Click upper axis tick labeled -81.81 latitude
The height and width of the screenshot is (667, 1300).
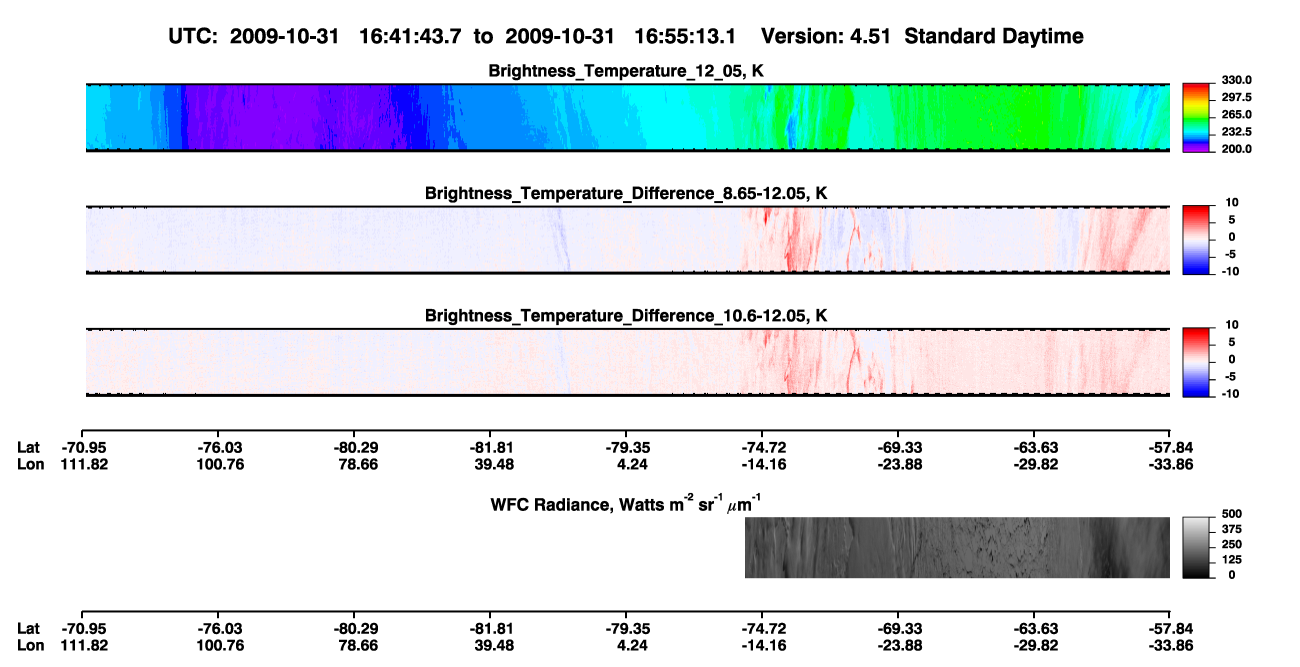(492, 447)
